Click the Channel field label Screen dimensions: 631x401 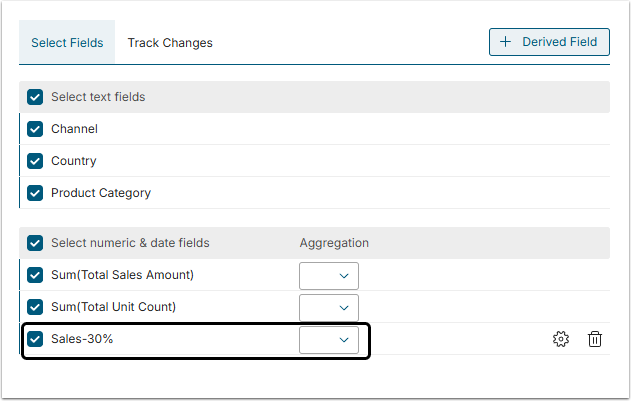click(74, 129)
